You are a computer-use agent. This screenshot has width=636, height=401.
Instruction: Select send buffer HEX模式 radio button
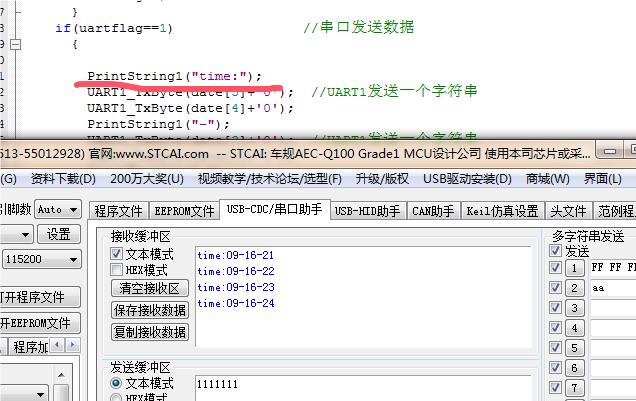point(116,398)
